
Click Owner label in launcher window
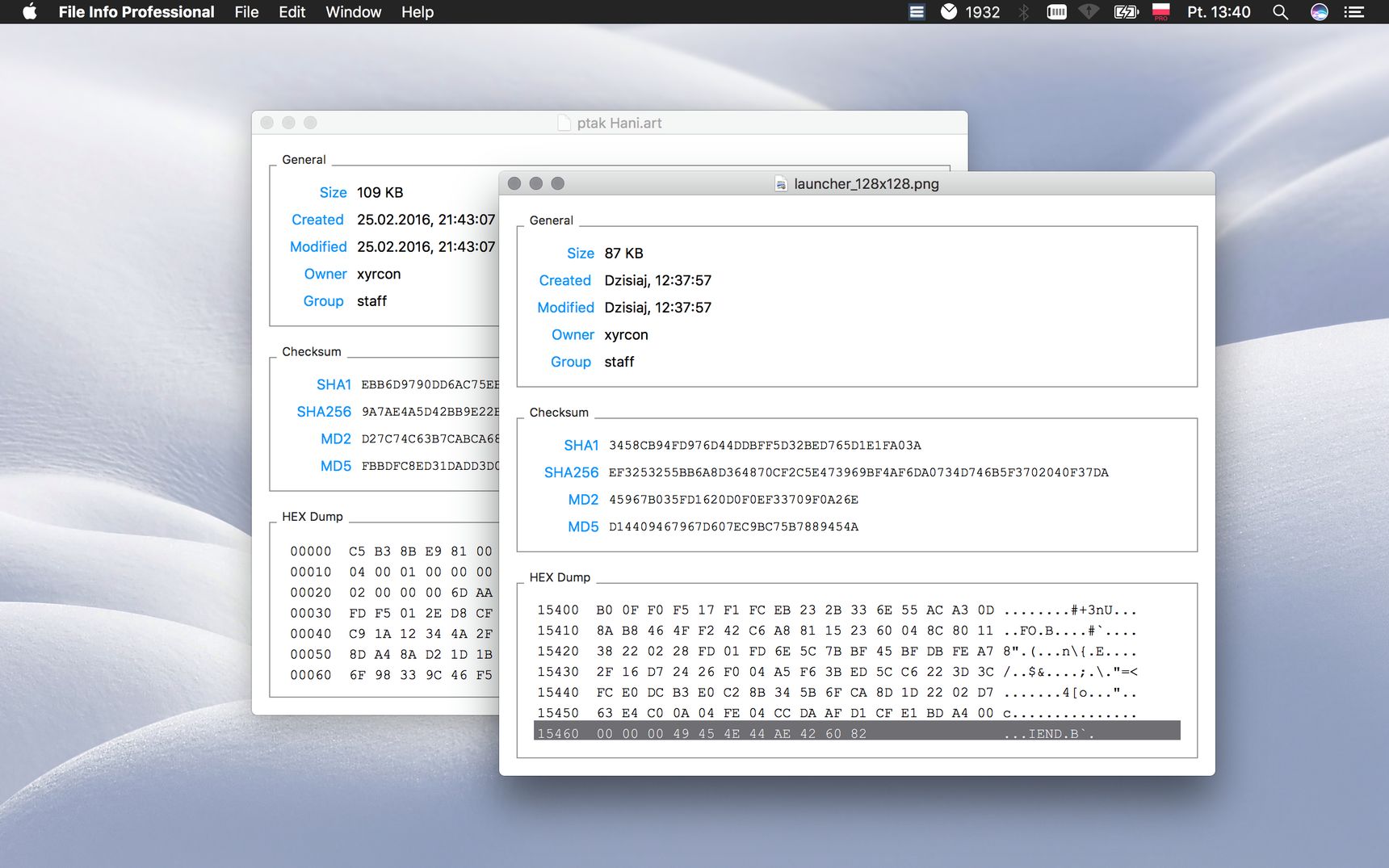[573, 335]
